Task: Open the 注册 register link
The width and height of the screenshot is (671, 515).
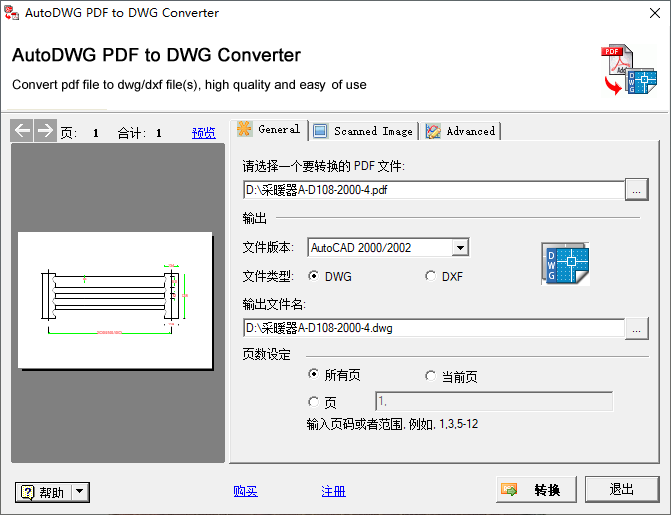Action: coord(333,491)
